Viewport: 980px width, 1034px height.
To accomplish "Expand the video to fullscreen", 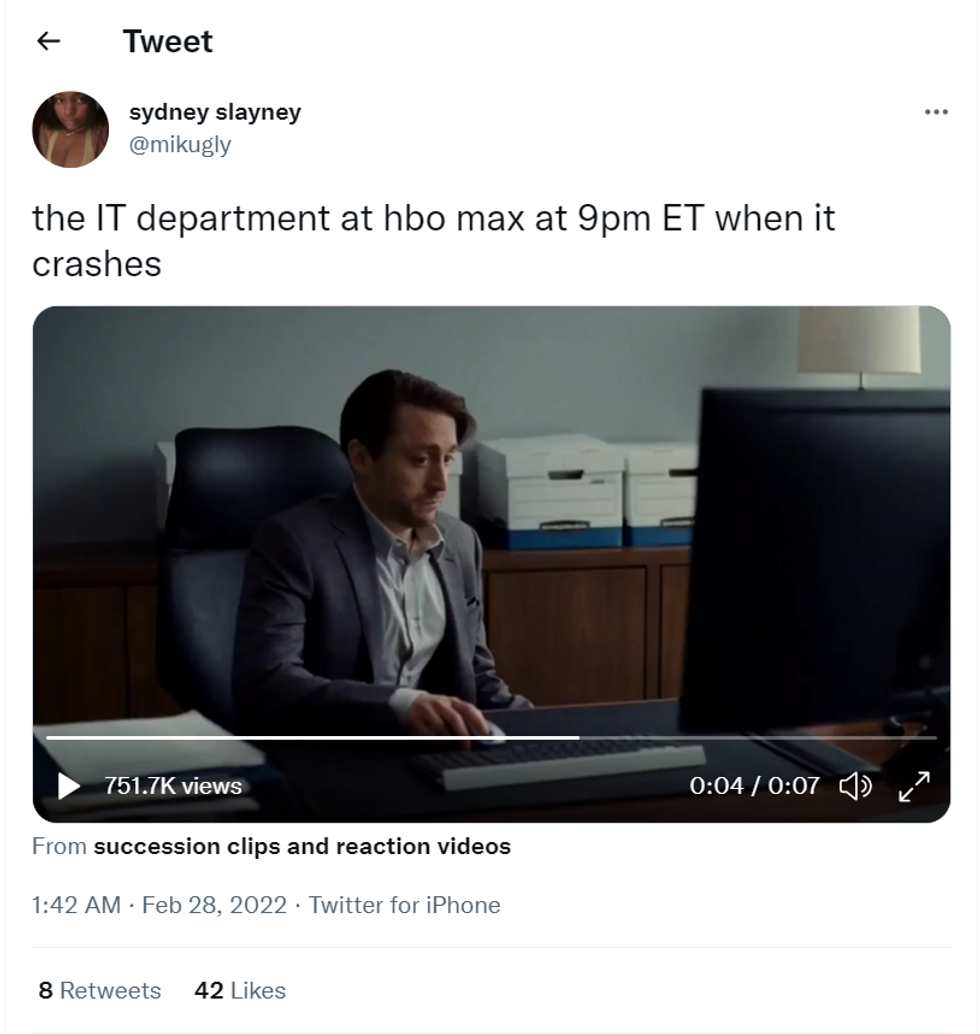I will point(914,786).
